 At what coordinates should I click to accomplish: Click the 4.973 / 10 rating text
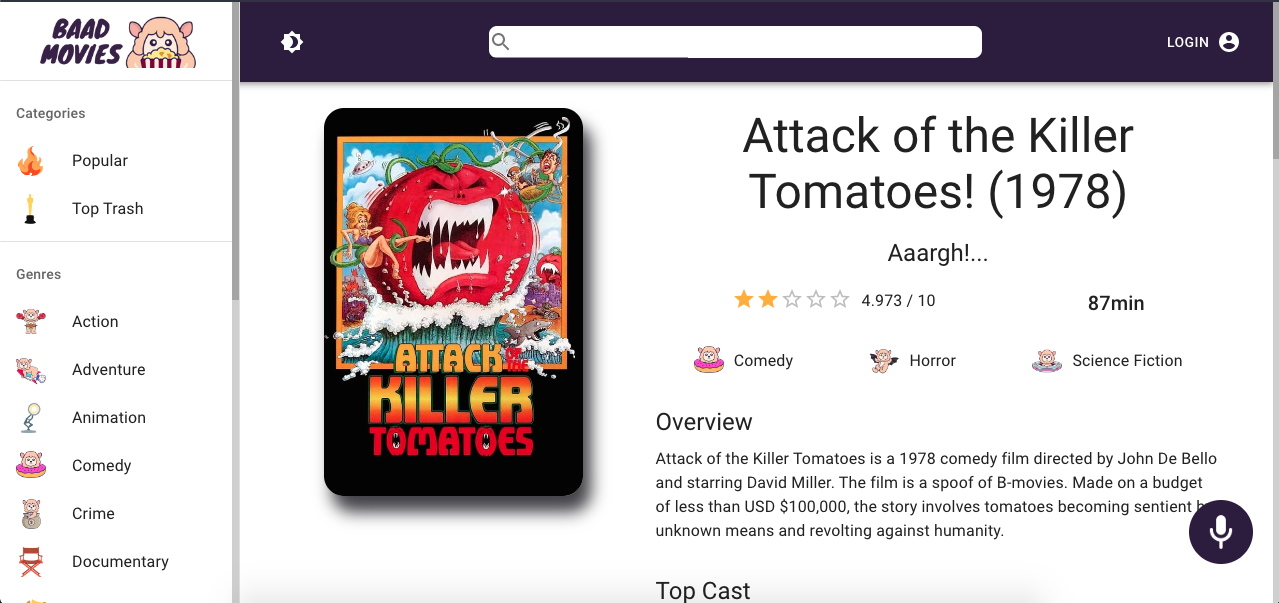[898, 301]
